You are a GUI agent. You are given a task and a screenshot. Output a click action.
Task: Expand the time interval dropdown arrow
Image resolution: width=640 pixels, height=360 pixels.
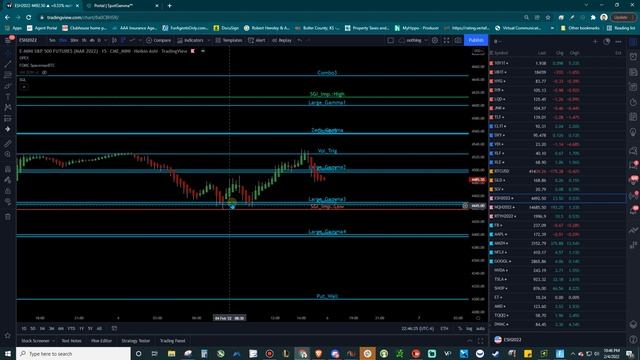click(105, 40)
